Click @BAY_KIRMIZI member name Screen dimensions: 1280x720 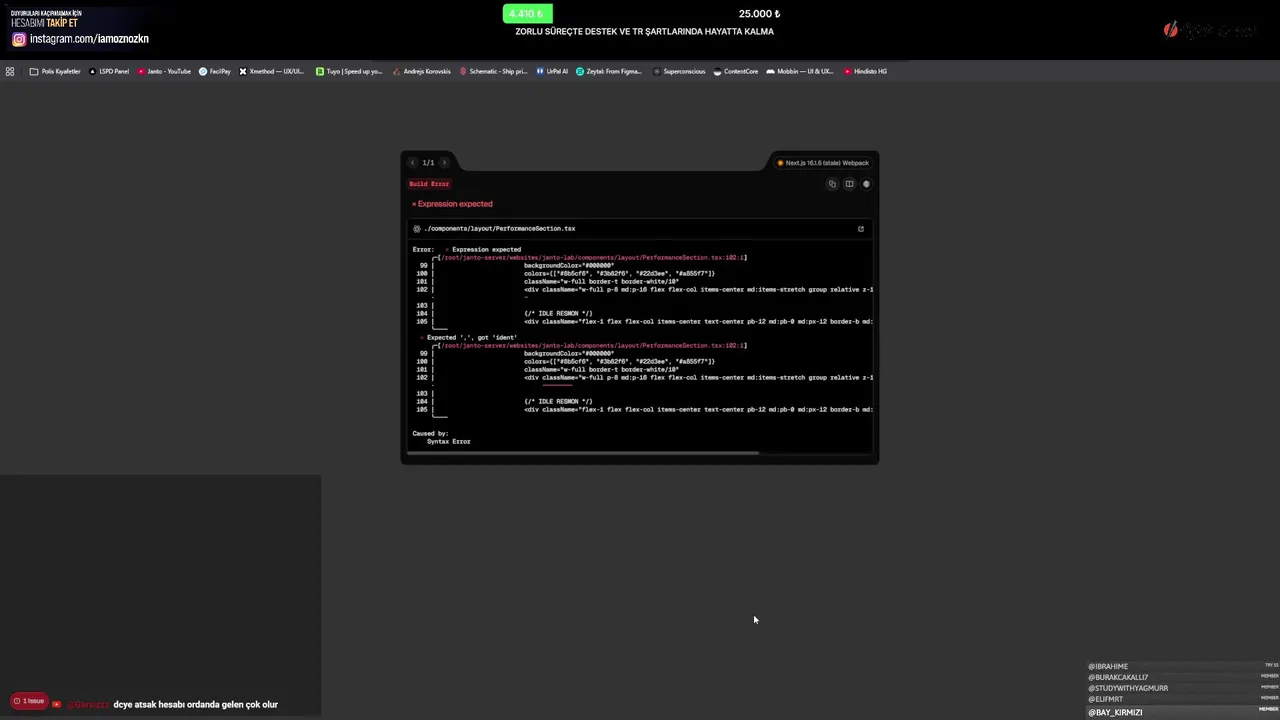(x=1115, y=712)
